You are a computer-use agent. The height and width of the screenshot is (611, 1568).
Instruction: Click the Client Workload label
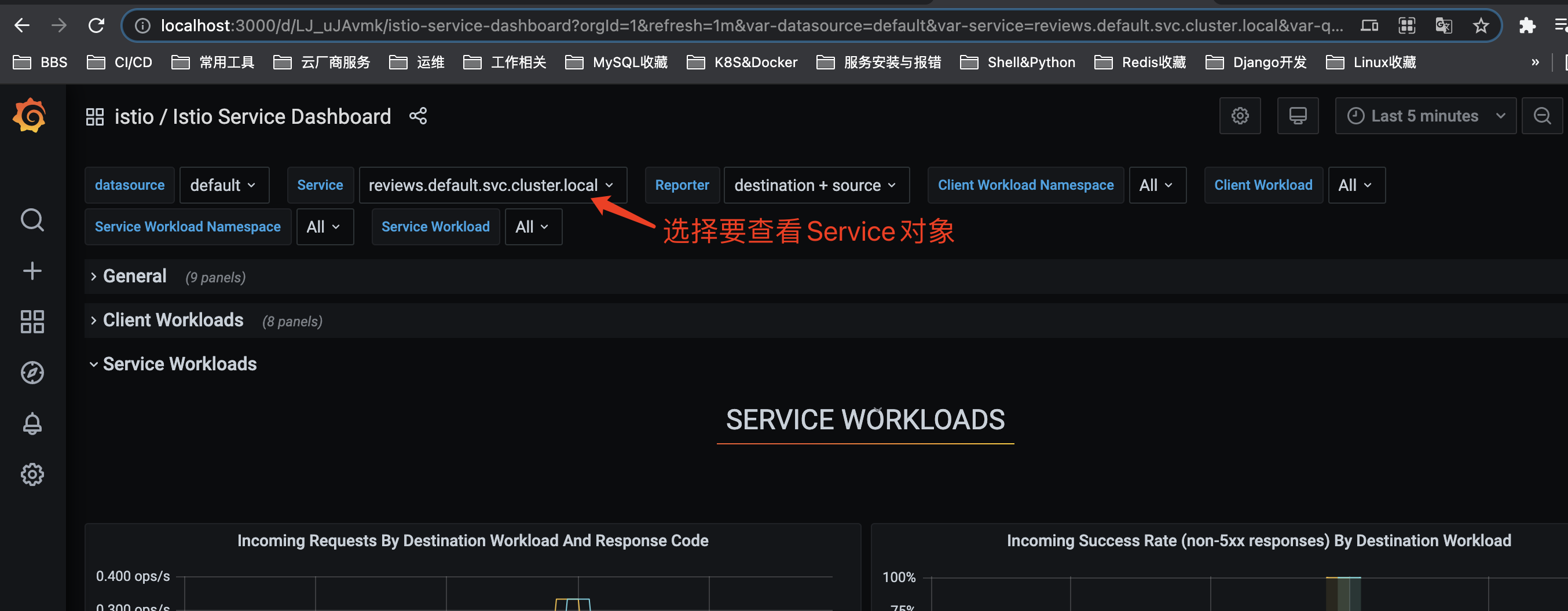1263,185
